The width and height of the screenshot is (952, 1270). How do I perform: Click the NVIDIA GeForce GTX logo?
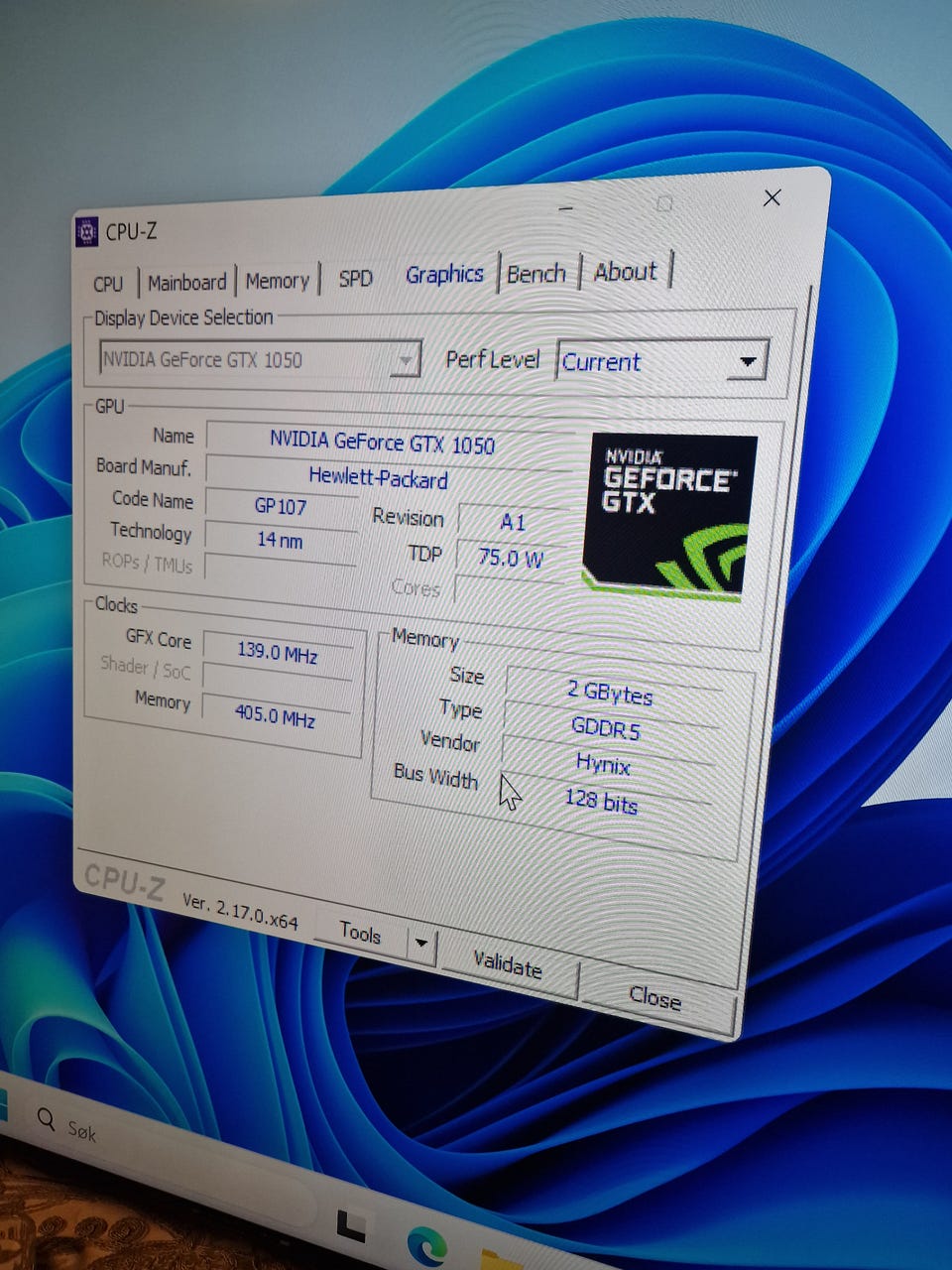(669, 516)
